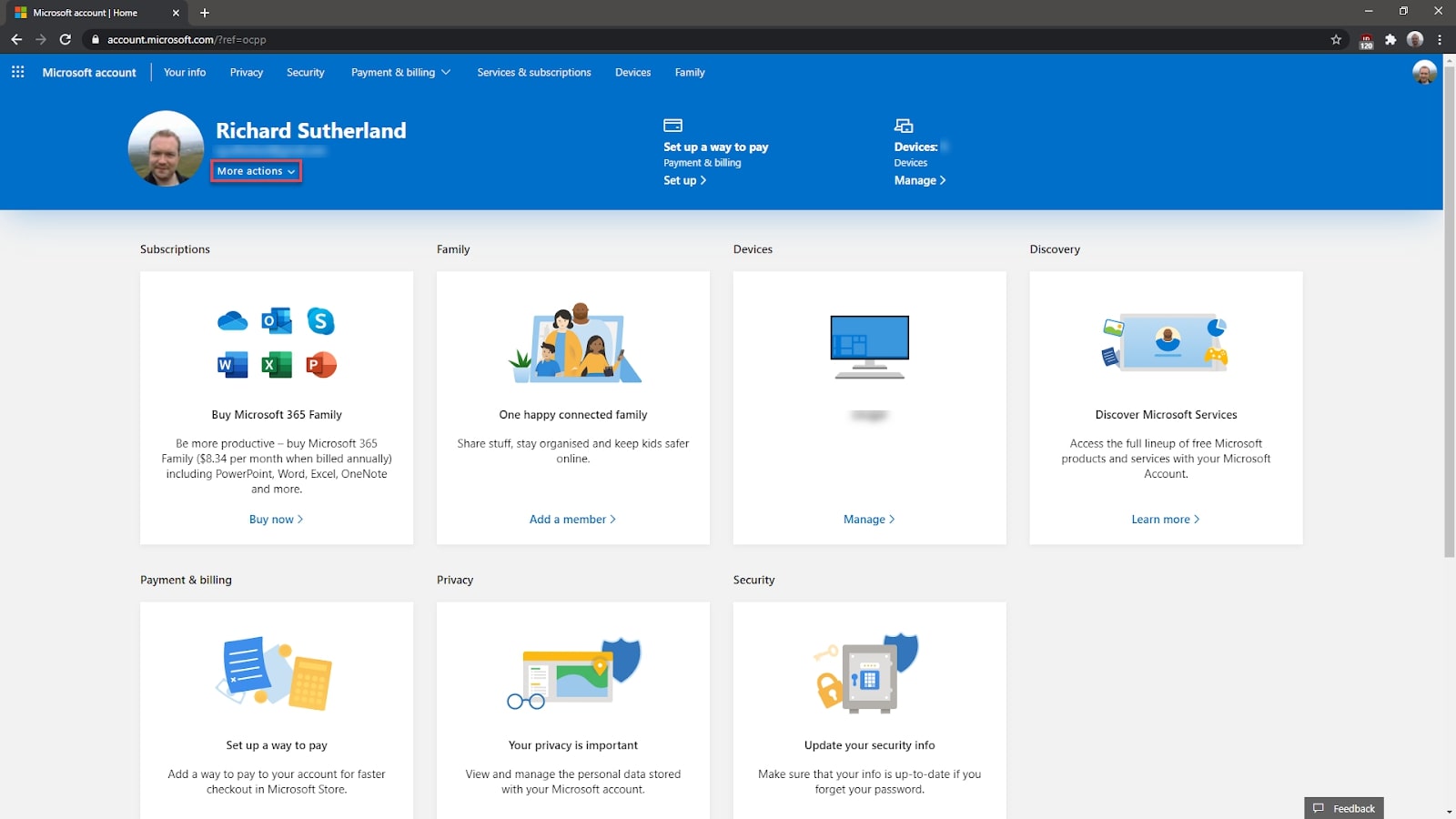Expand the Payment & billing menu
The width and height of the screenshot is (1456, 819).
click(x=400, y=72)
